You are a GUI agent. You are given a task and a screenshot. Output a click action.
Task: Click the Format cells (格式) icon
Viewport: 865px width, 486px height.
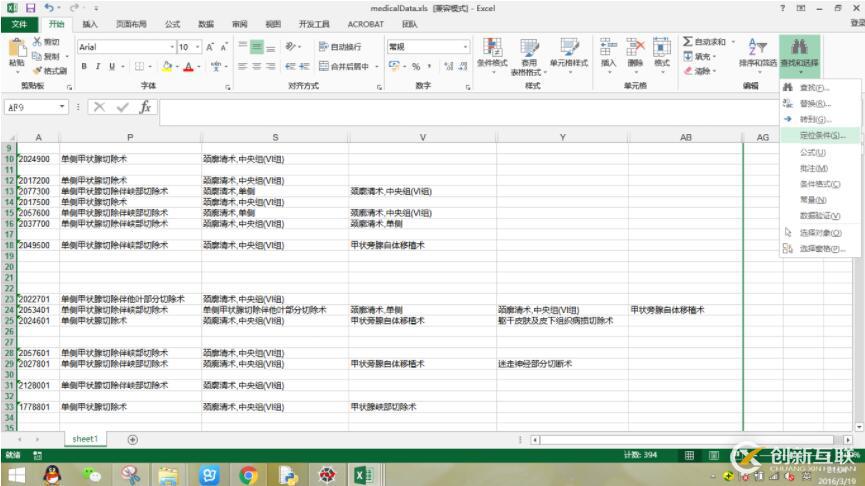click(661, 47)
